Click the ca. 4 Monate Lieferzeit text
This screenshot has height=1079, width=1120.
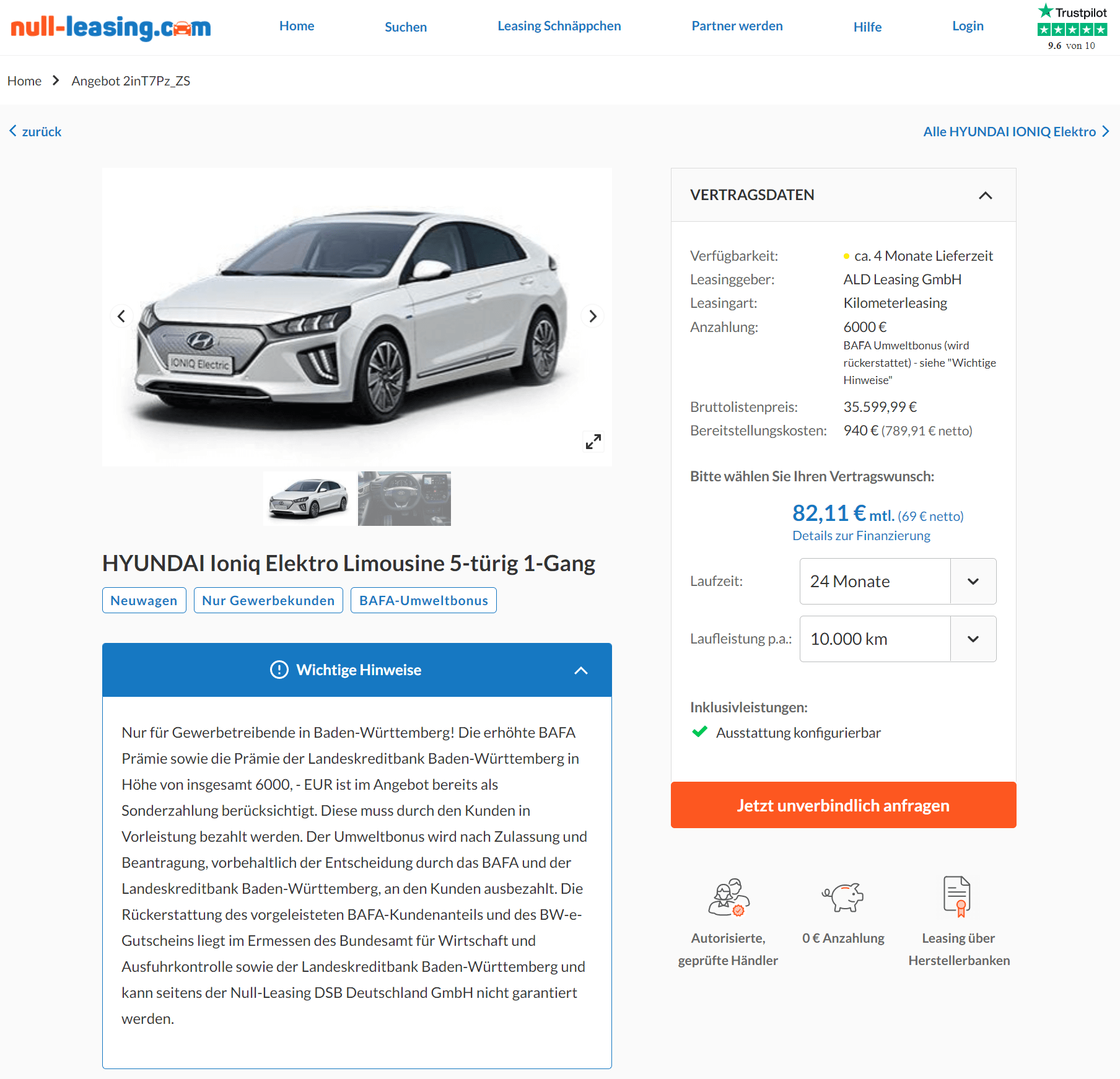click(923, 256)
